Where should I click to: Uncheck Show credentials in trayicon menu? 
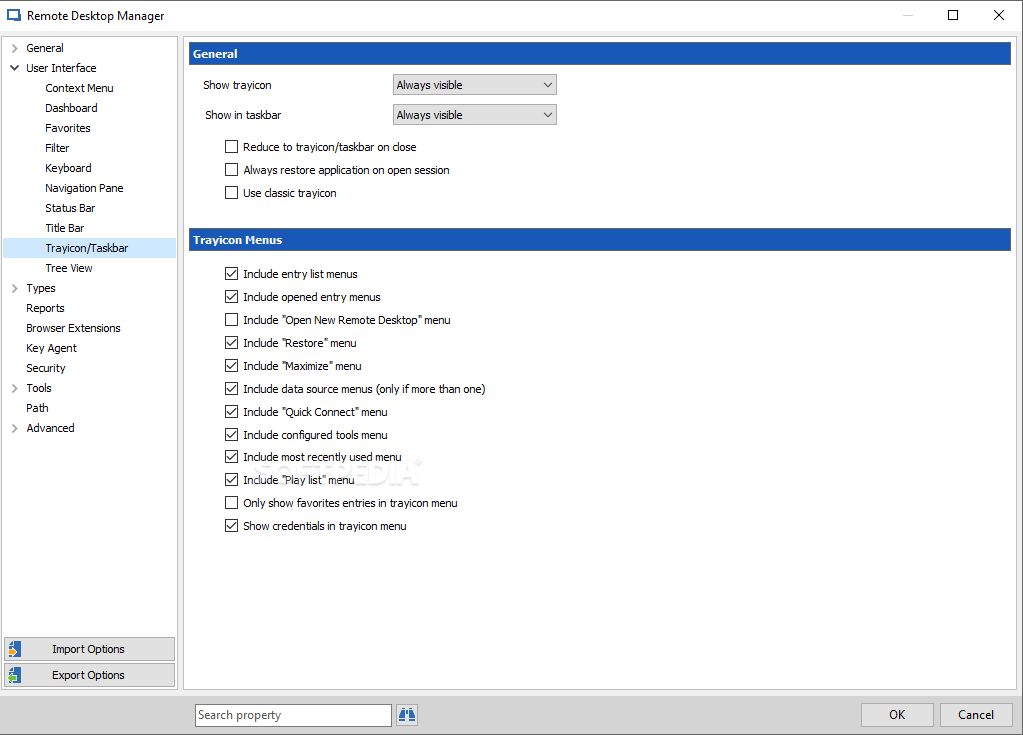click(x=231, y=526)
